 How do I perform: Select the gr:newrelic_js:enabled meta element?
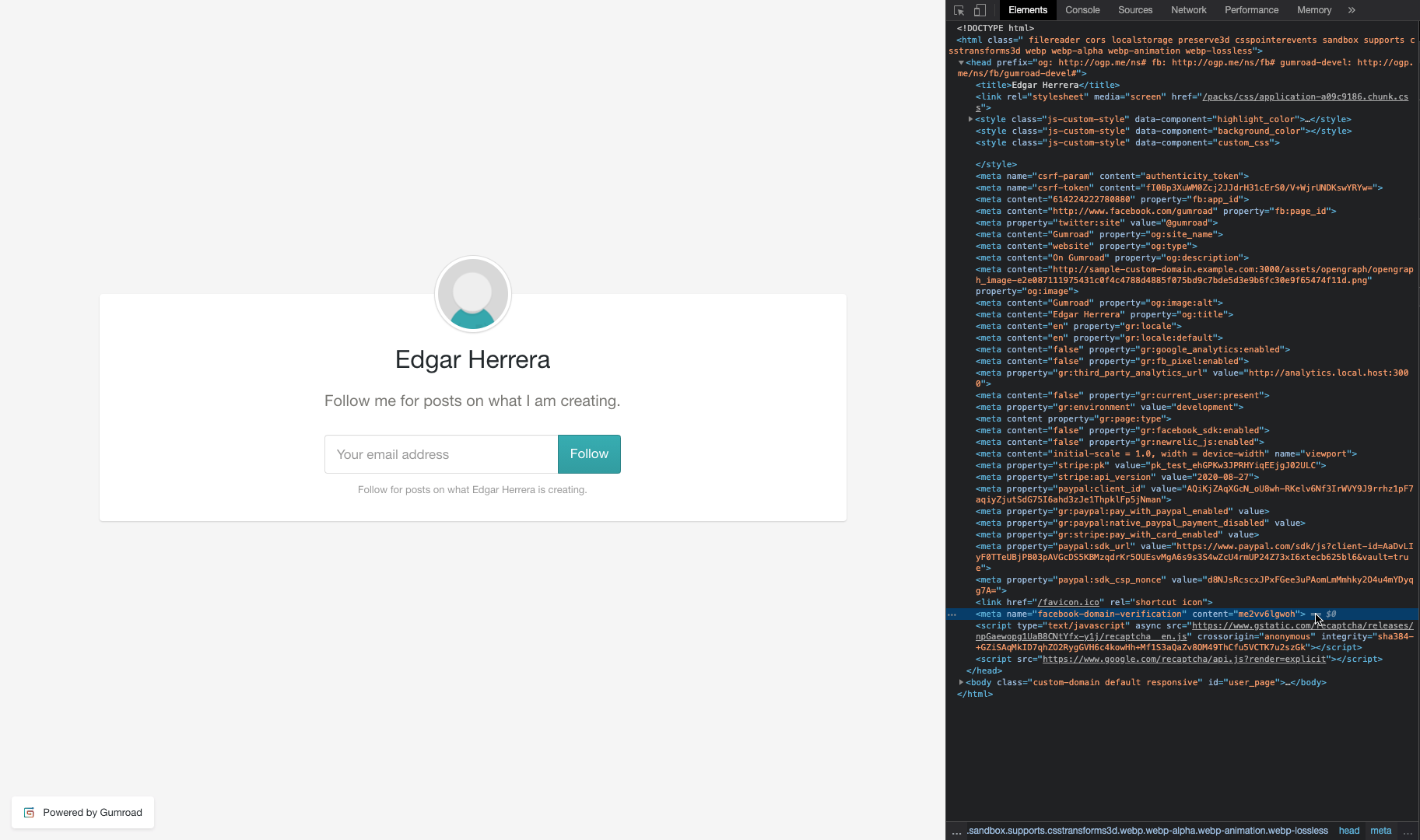pyautogui.click(x=1120, y=442)
